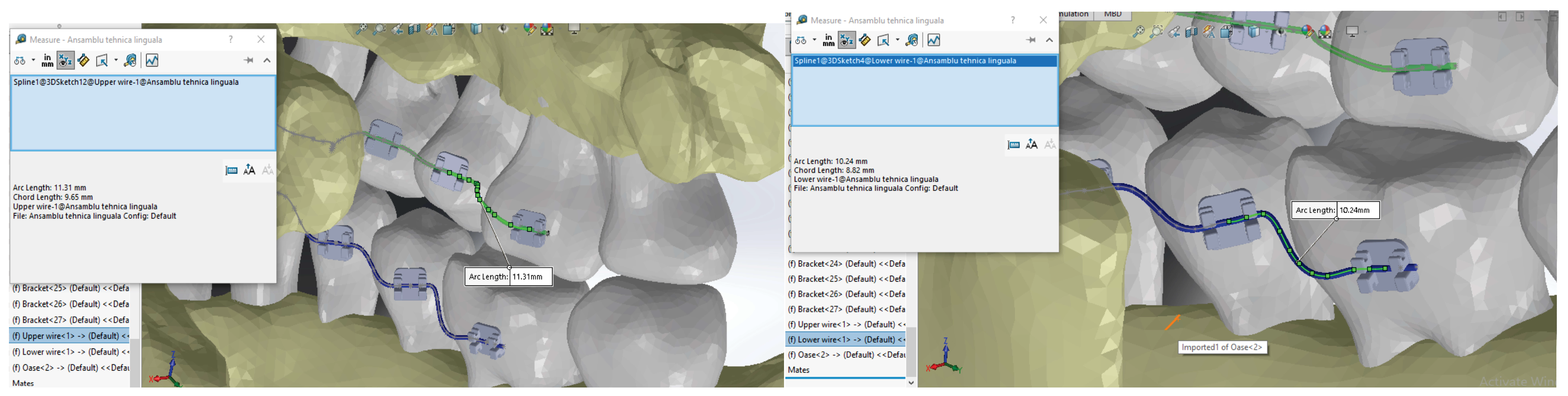1568x396 pixels.
Task: Click Edit Appearance icon in Lower wire viewport toolbar
Action: tap(1307, 32)
